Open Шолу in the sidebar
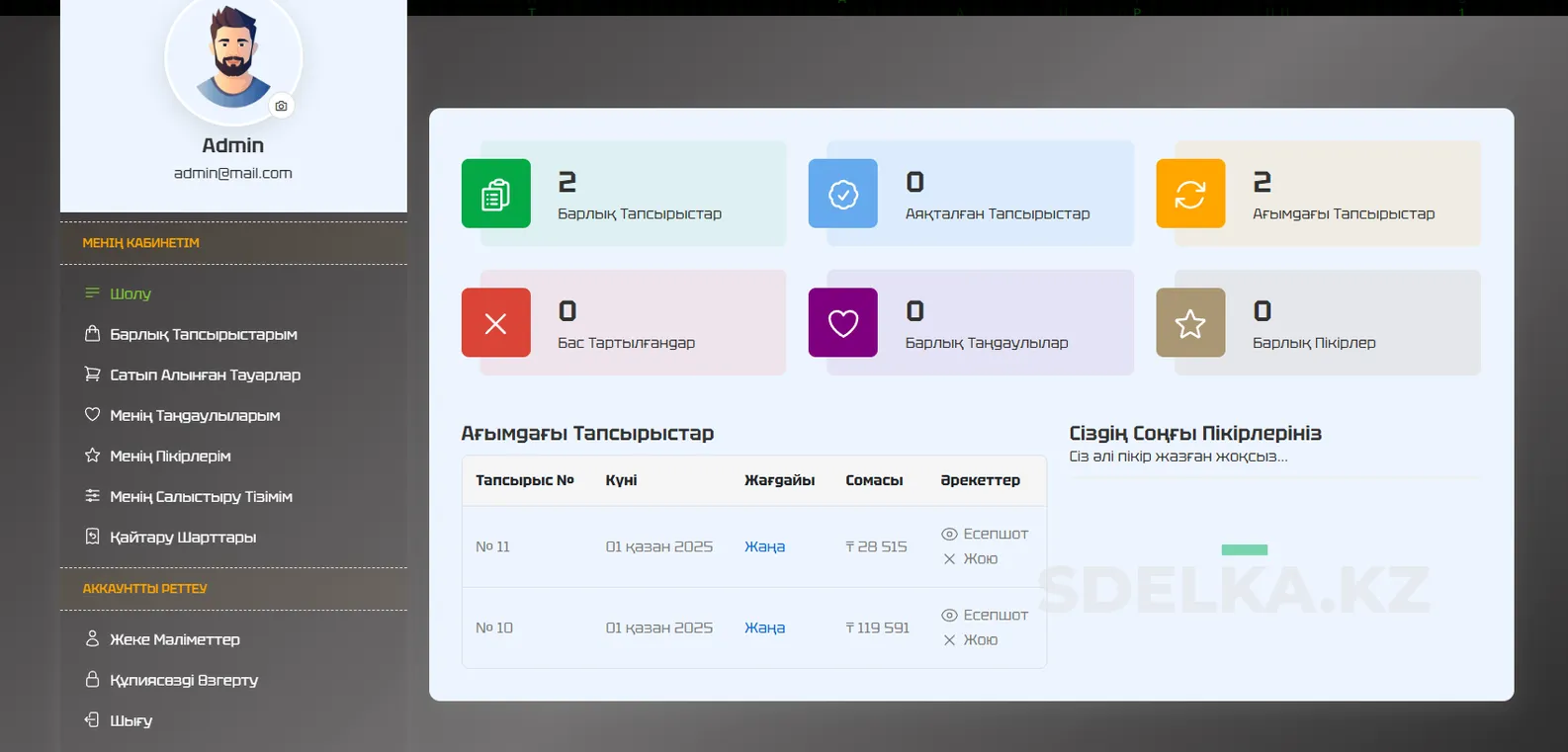 [x=130, y=293]
